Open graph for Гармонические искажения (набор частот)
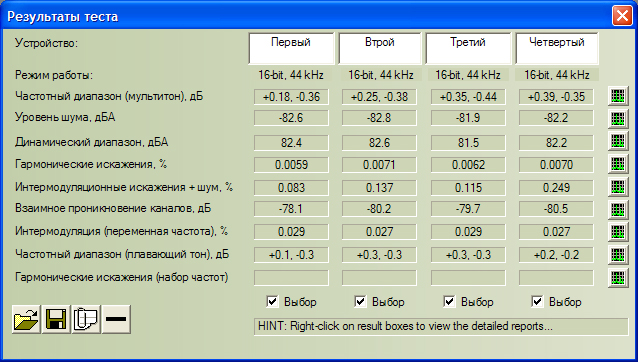This screenshot has width=638, height=362. point(618,277)
